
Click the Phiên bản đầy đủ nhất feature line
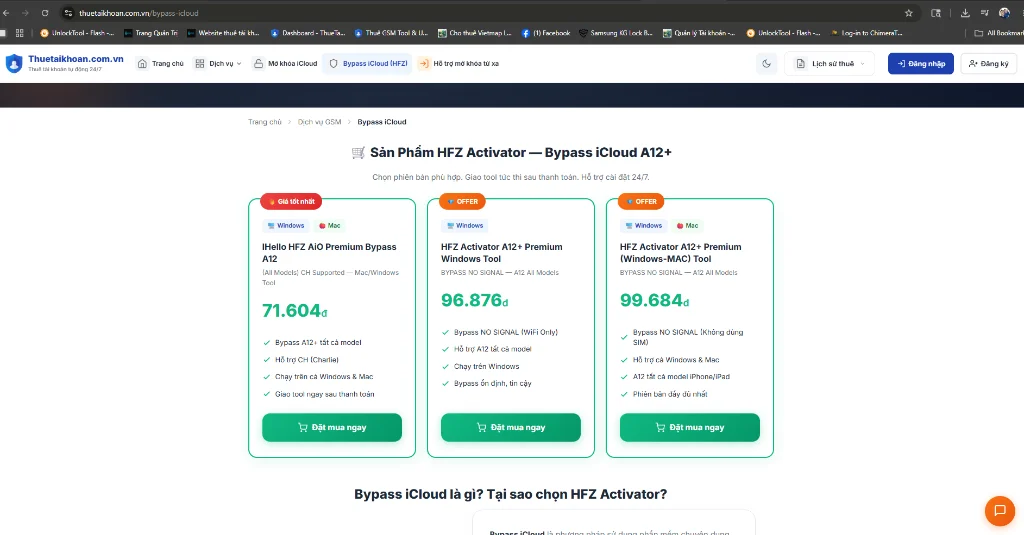(670, 395)
